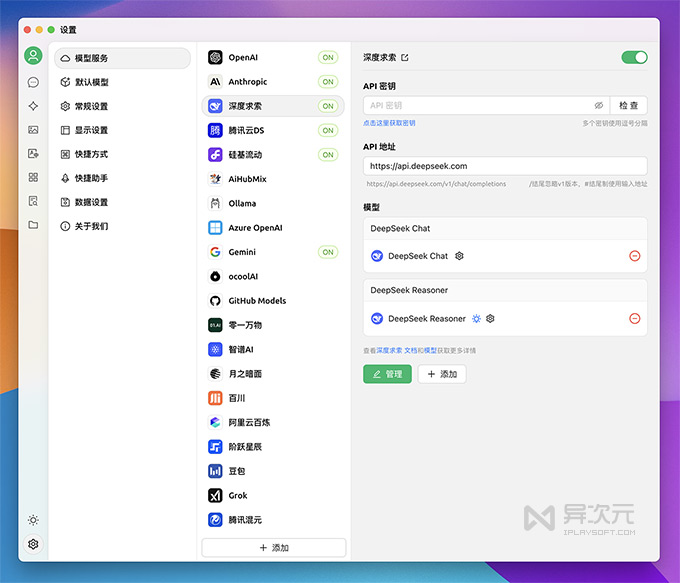The height and width of the screenshot is (583, 680).
Task: Click the API 地址 input field
Action: [505, 166]
